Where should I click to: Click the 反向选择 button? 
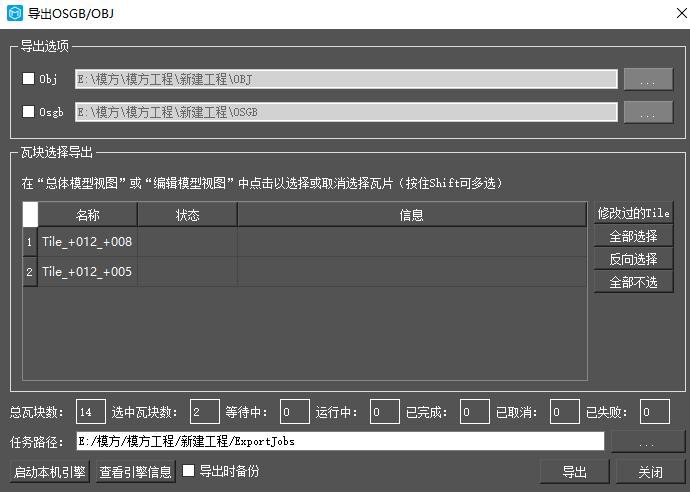(633, 259)
